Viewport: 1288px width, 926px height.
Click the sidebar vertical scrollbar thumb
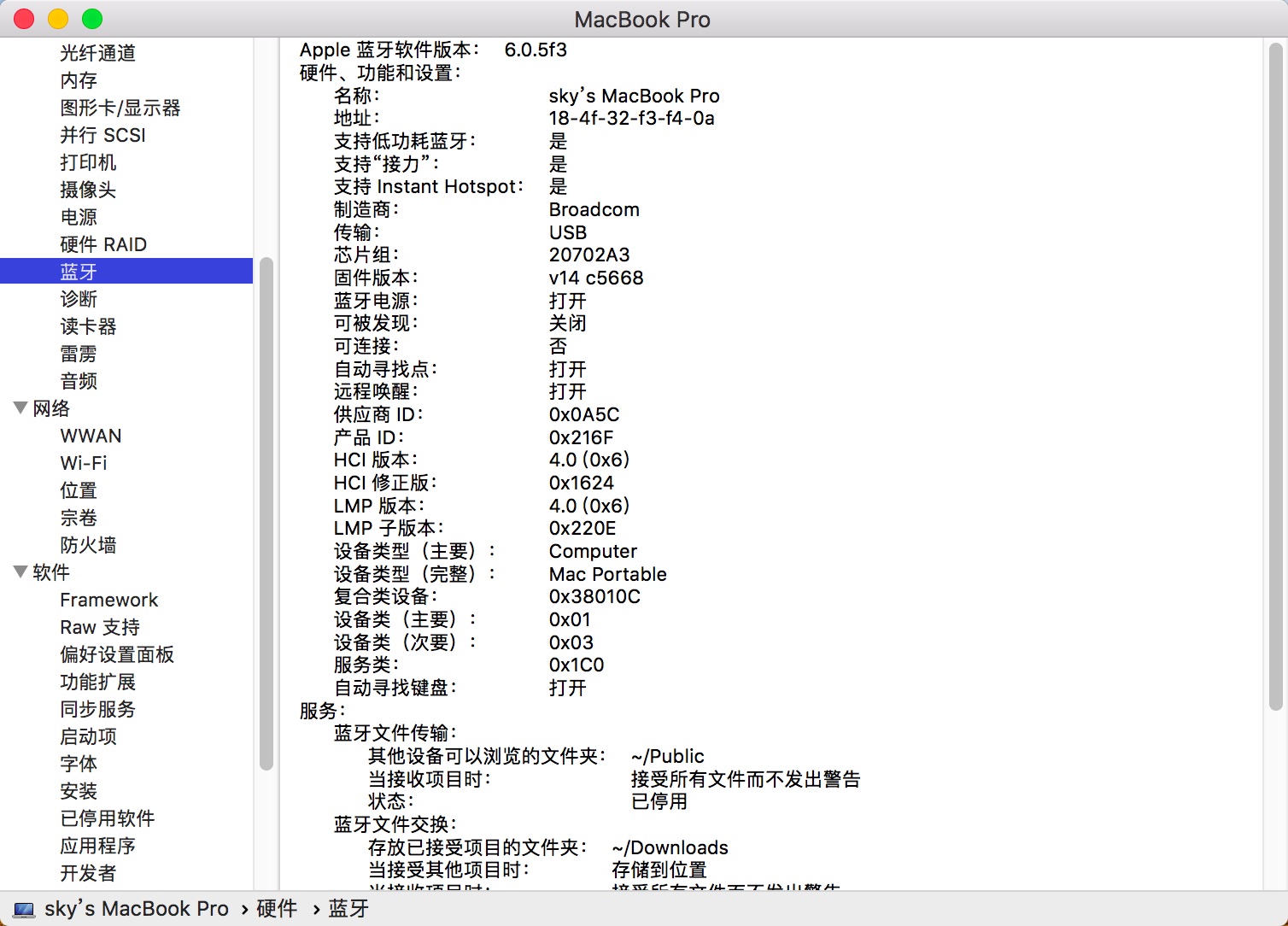click(266, 514)
